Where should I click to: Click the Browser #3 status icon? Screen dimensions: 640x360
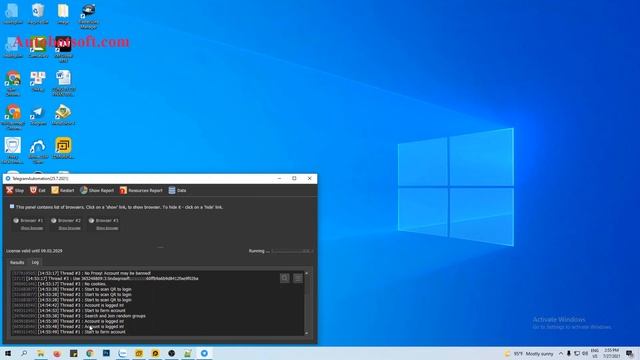click(91, 220)
